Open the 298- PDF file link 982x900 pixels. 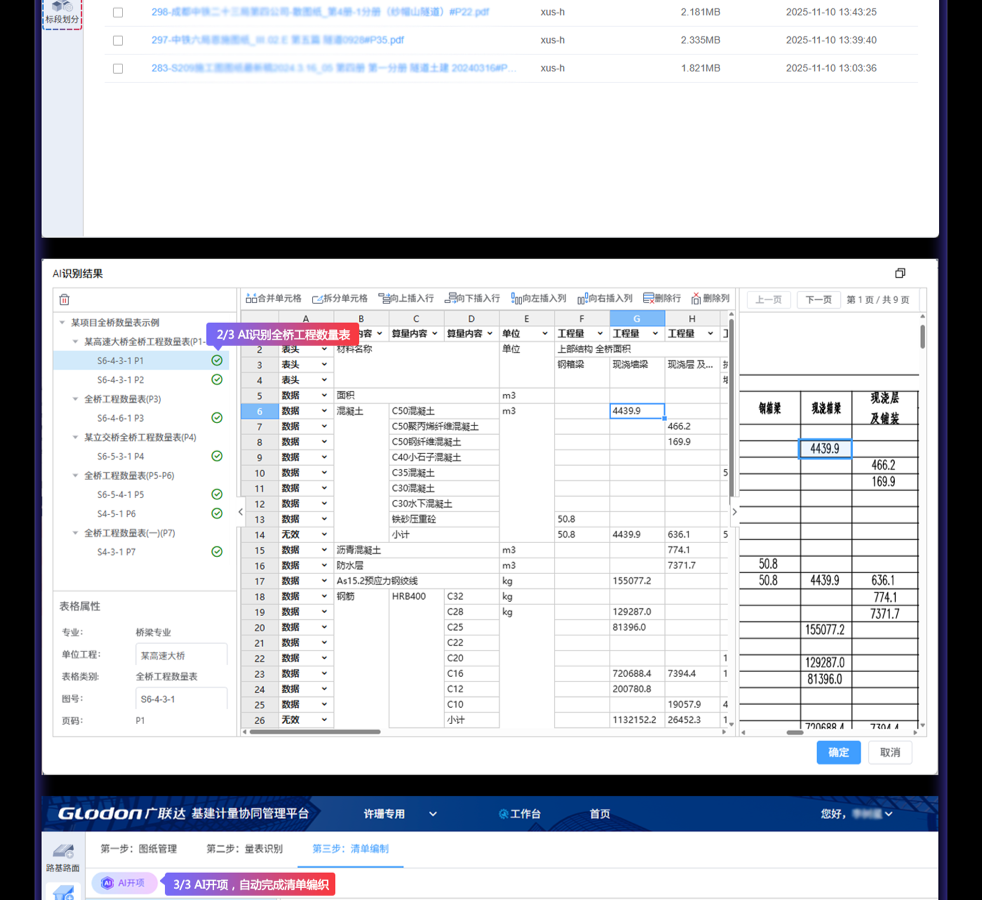(320, 12)
